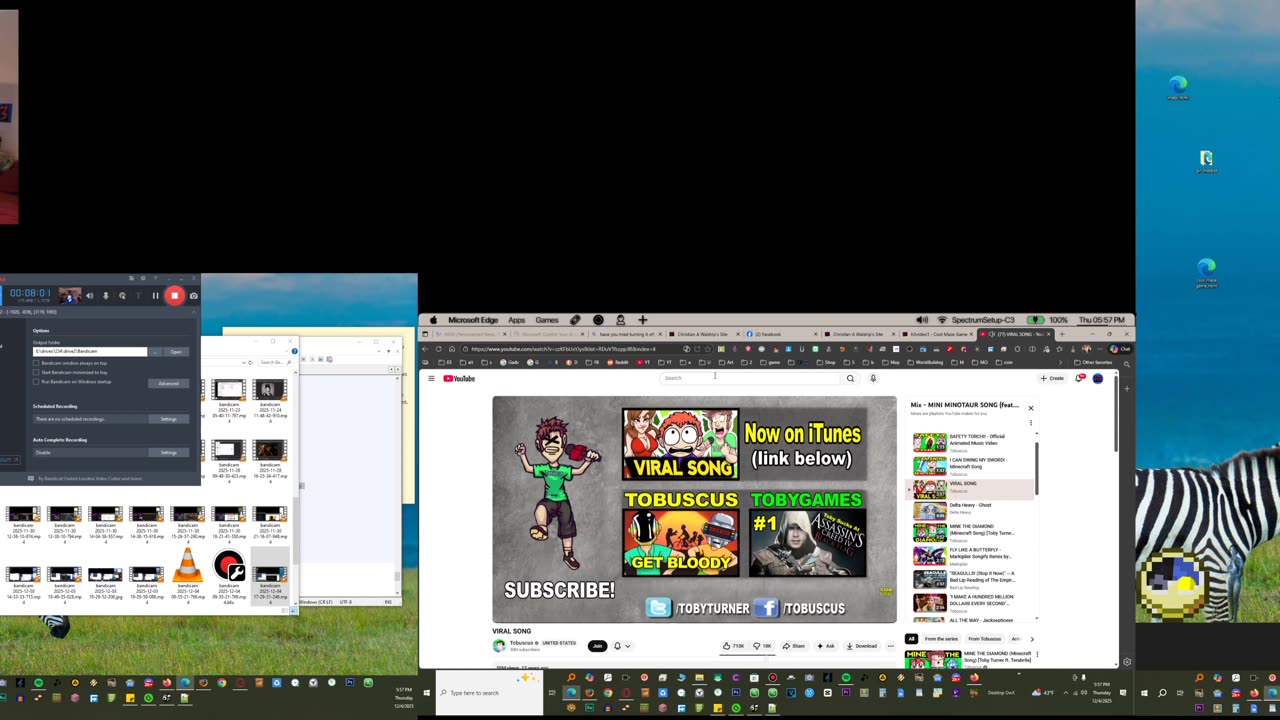The image size is (1280, 720).
Task: Switch to 'have you tried turning it off' tab
Action: [x=625, y=334]
